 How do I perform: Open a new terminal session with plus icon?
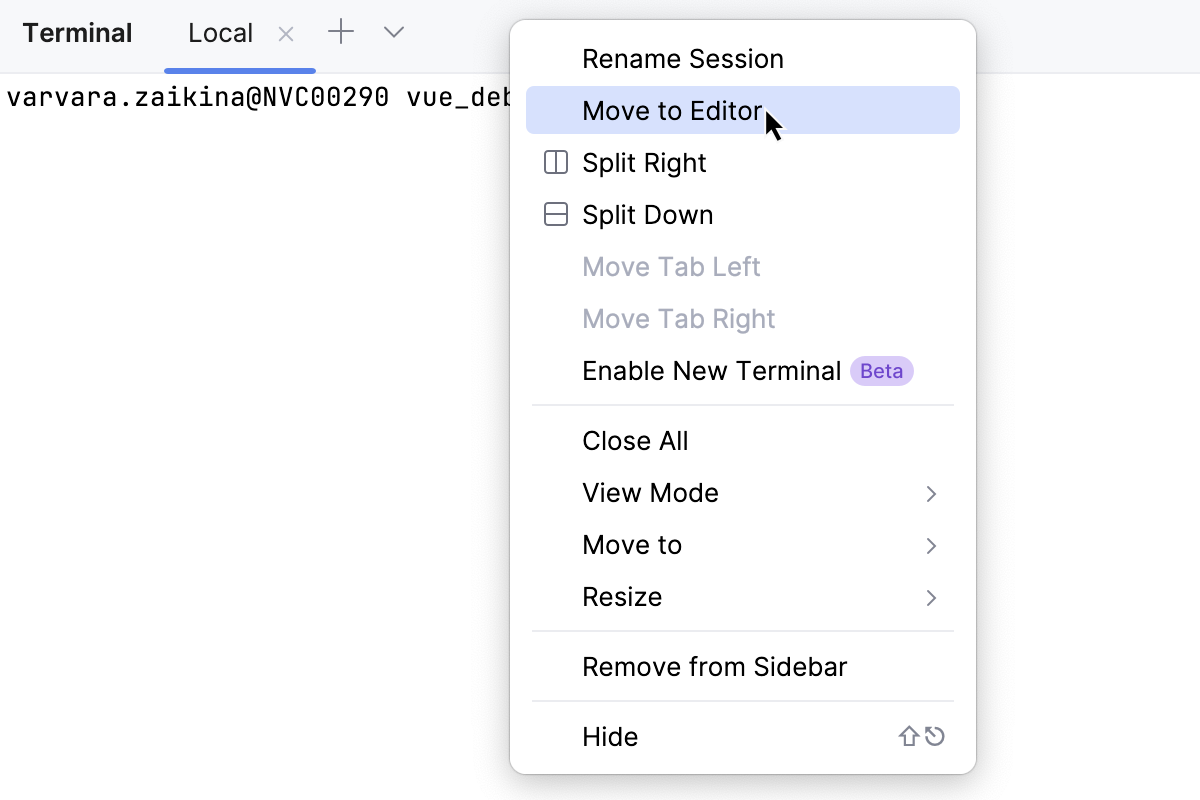pyautogui.click(x=340, y=31)
